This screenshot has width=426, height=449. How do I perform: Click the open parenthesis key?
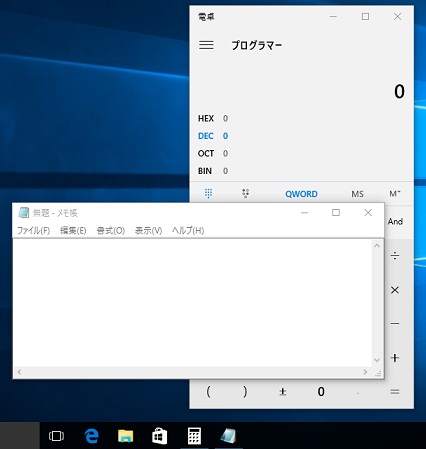[x=208, y=392]
